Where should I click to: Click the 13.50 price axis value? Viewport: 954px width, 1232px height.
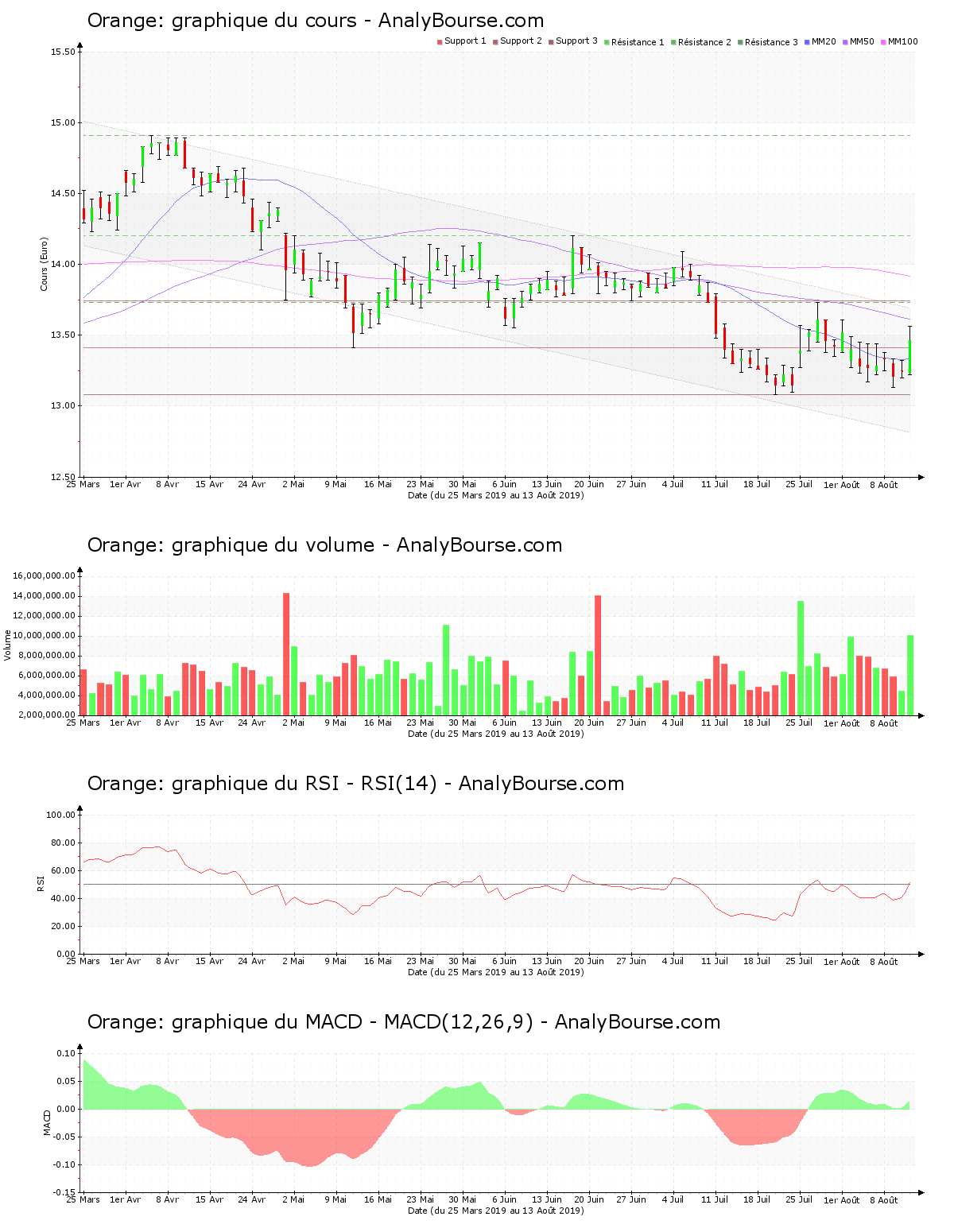point(63,335)
